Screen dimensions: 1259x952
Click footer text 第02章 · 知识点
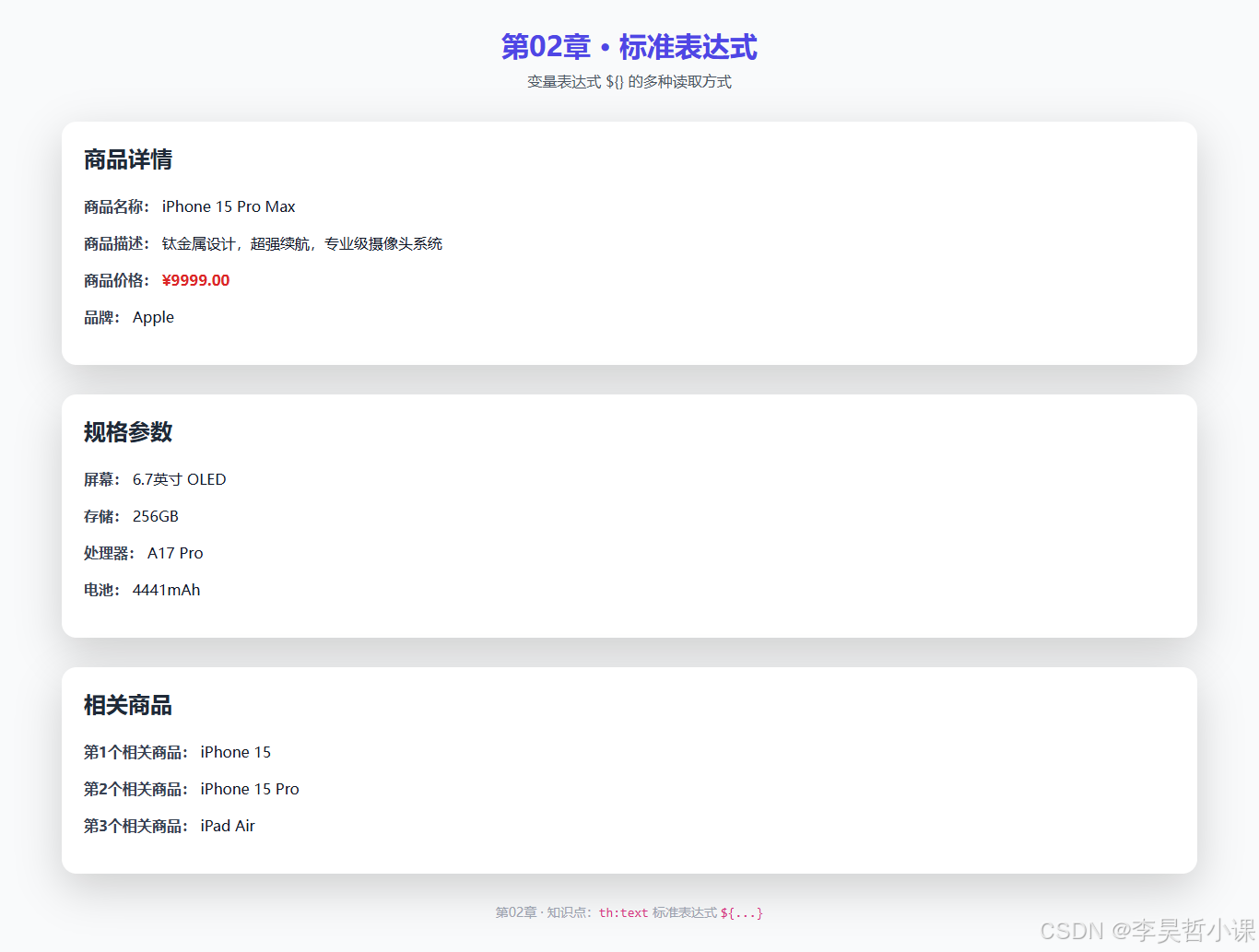coord(542,912)
